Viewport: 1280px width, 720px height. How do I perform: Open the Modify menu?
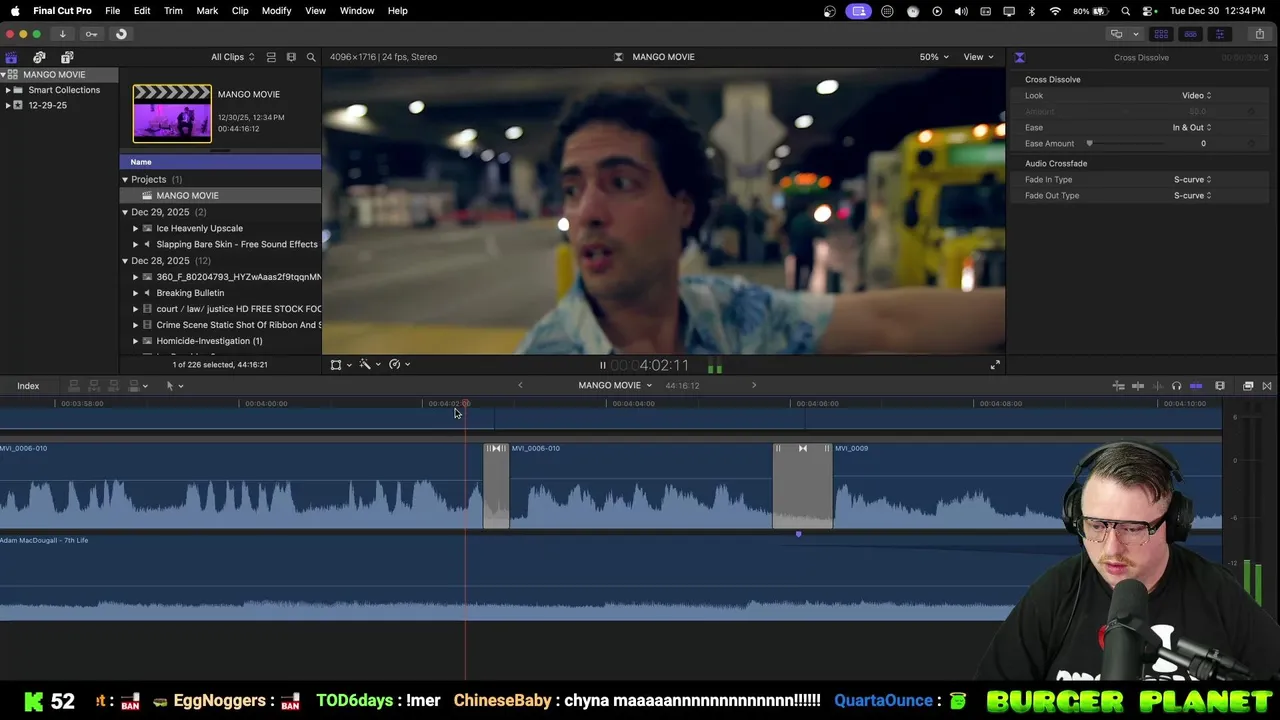pos(276,11)
